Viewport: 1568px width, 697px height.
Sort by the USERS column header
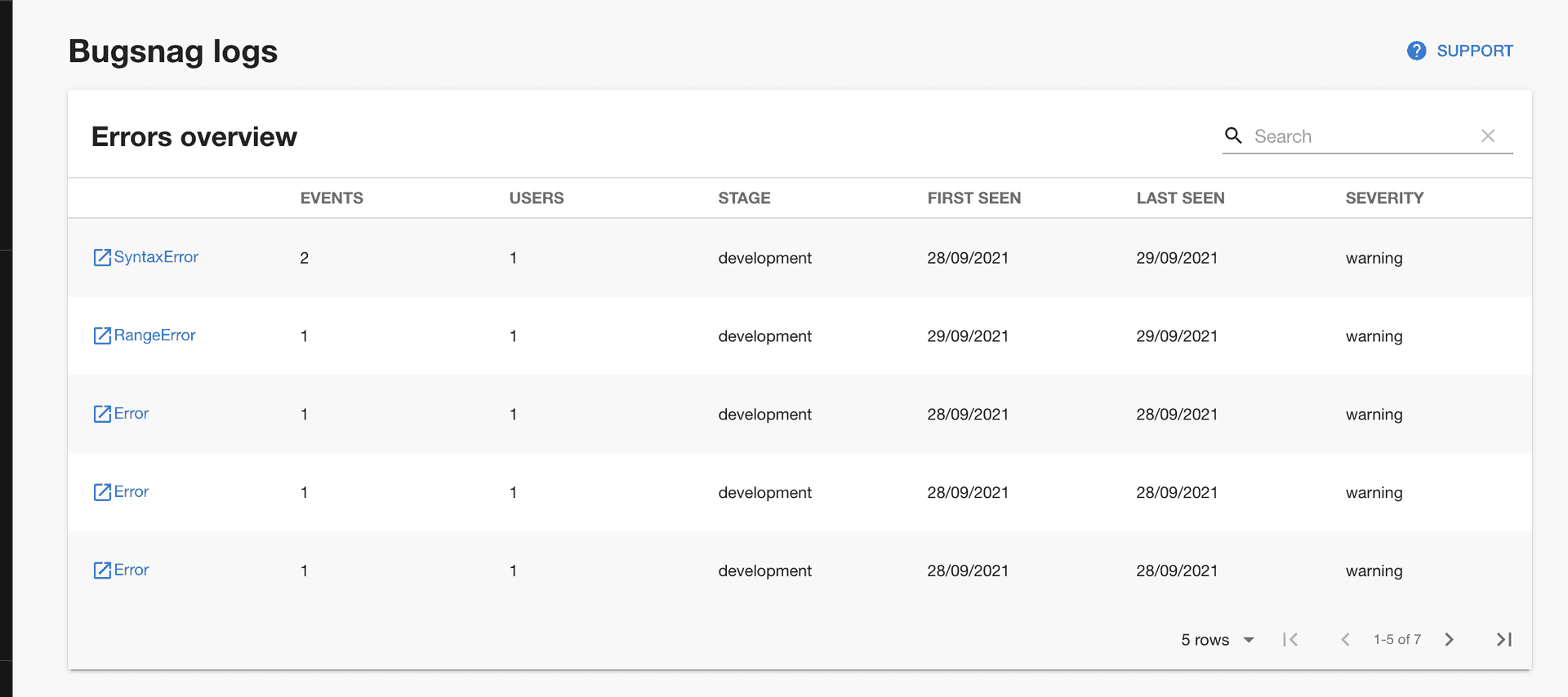click(537, 198)
